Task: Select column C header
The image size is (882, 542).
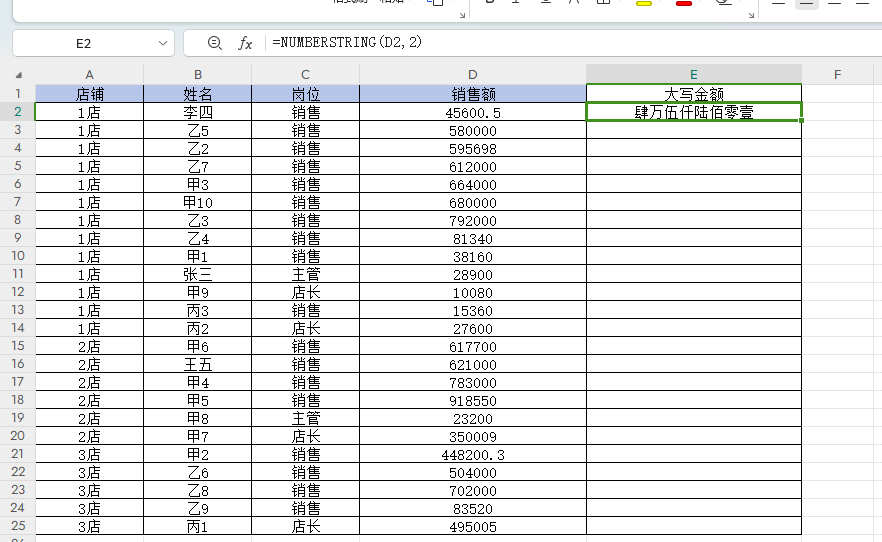Action: 305,74
